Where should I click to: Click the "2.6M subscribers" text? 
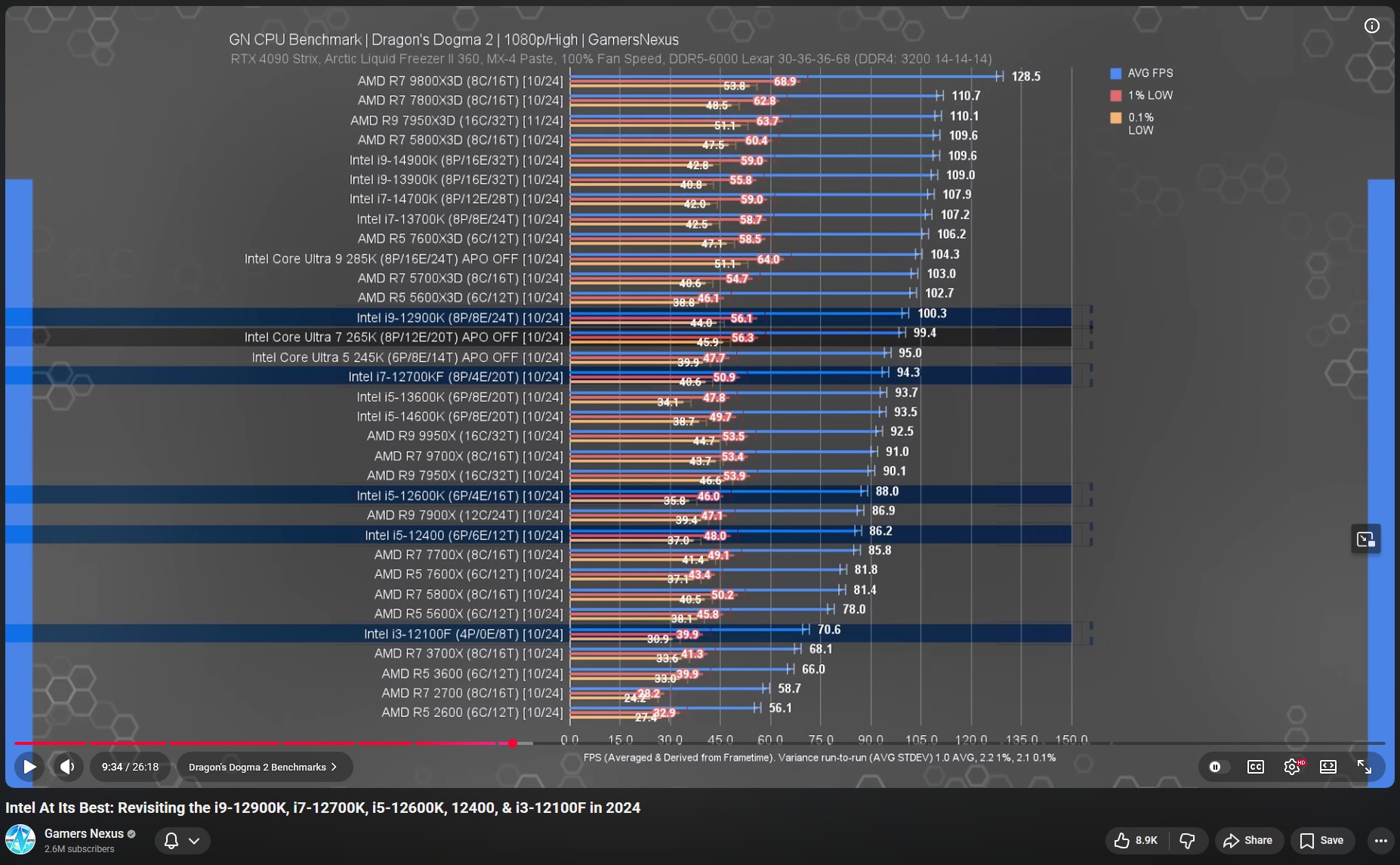[x=79, y=849]
